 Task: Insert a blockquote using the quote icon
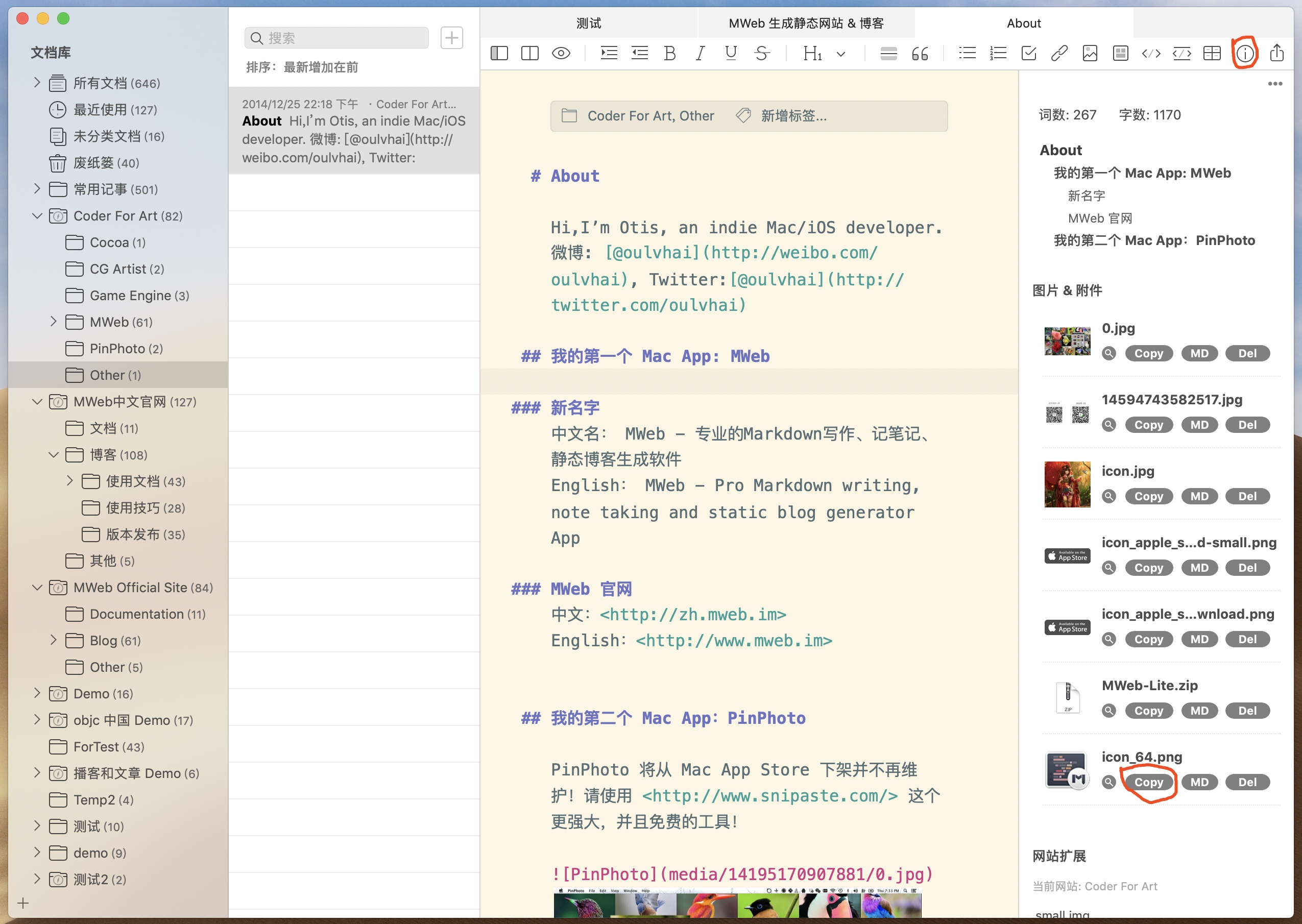coord(920,54)
